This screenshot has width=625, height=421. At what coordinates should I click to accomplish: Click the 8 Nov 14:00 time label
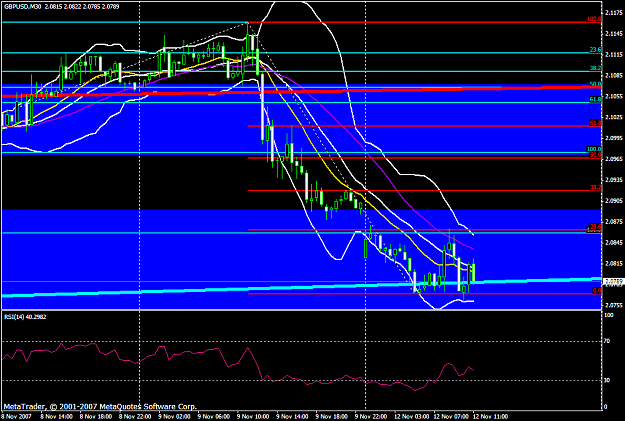56,417
